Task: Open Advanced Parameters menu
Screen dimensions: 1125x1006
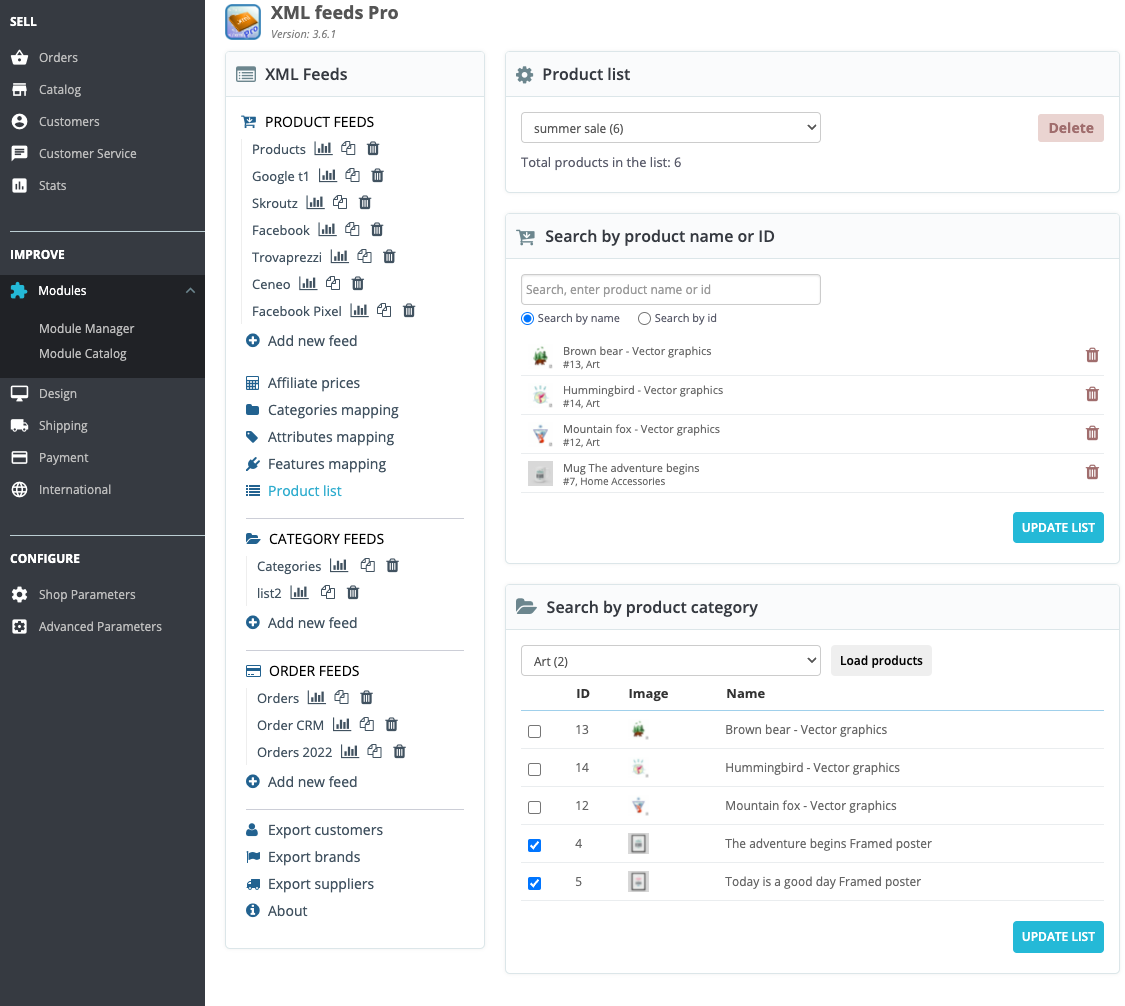Action: click(x=100, y=626)
